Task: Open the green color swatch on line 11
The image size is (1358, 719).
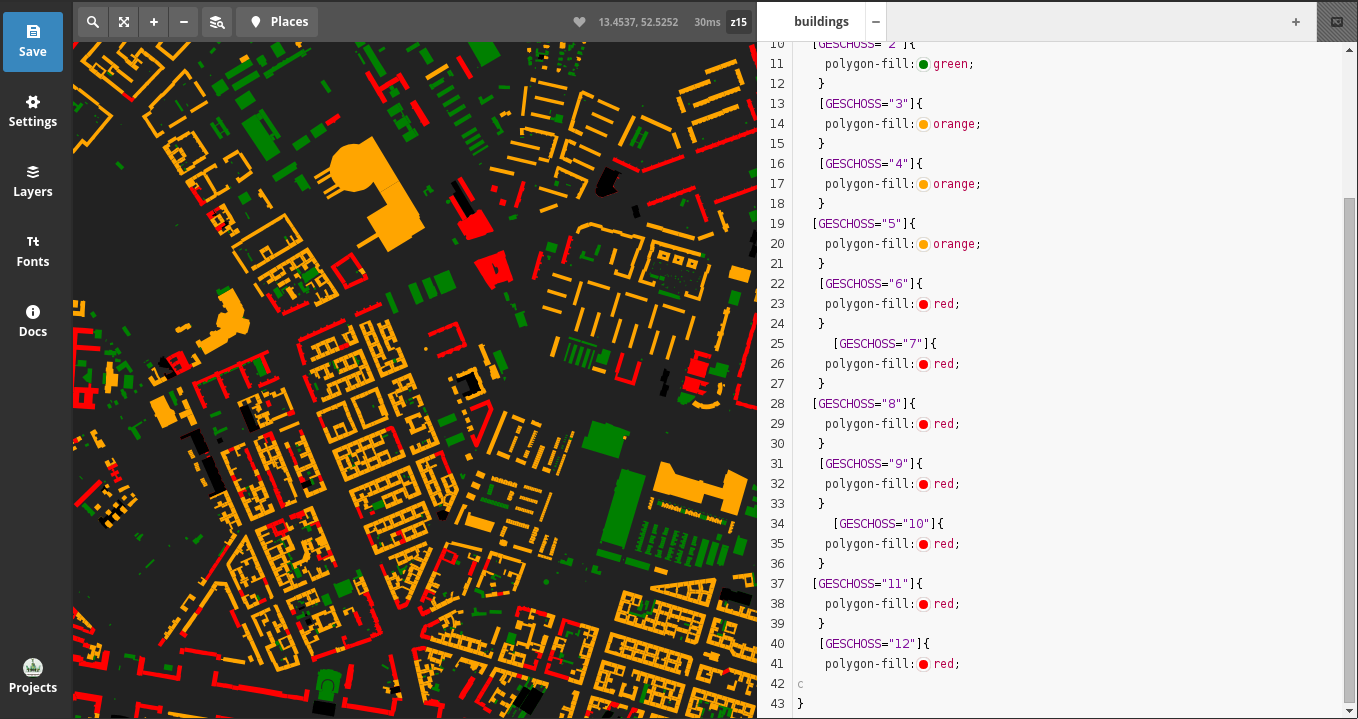Action: 923,64
